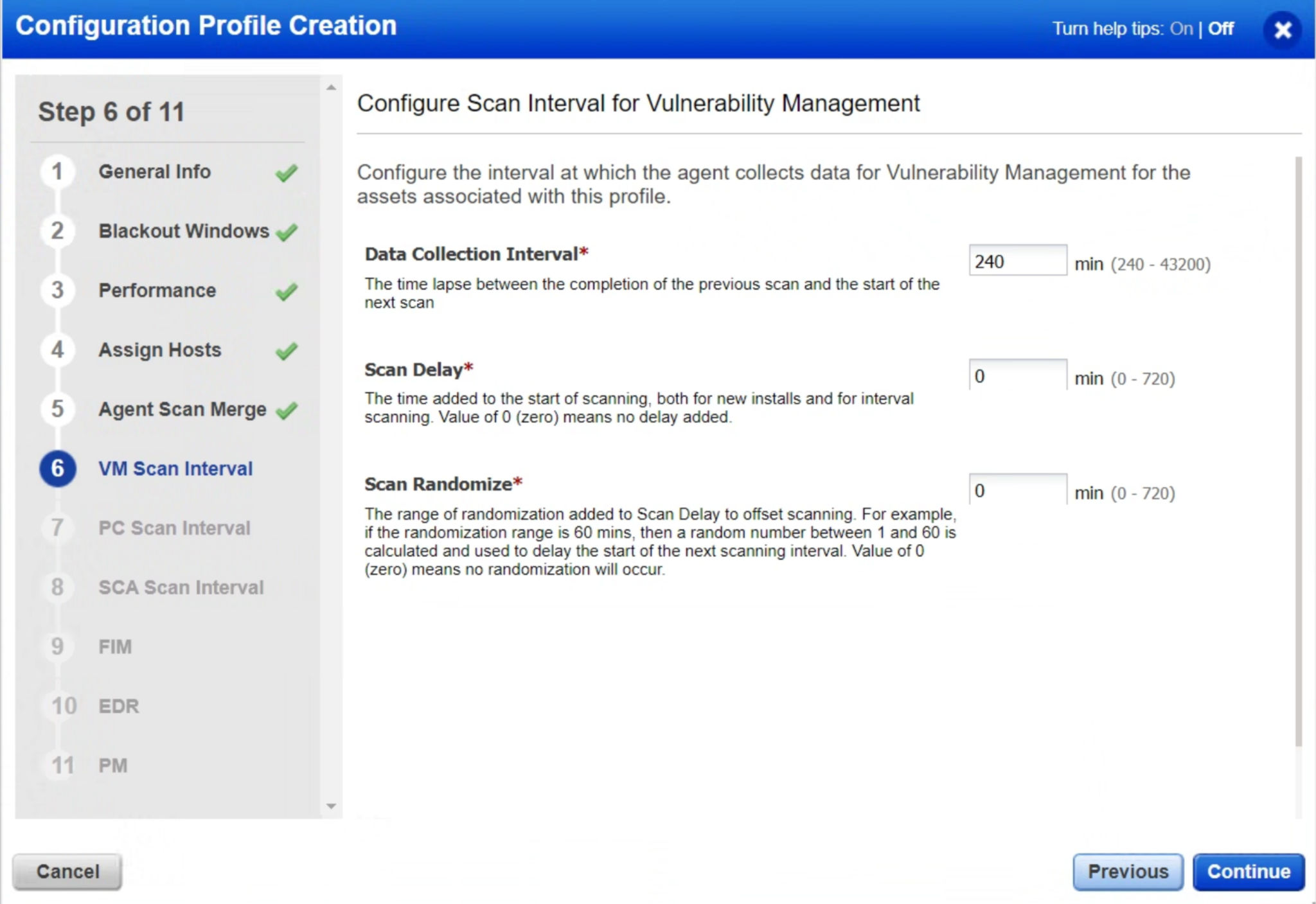Click the step 8 SCA Scan Interval circle
The image size is (1316, 904).
pyautogui.click(x=58, y=587)
